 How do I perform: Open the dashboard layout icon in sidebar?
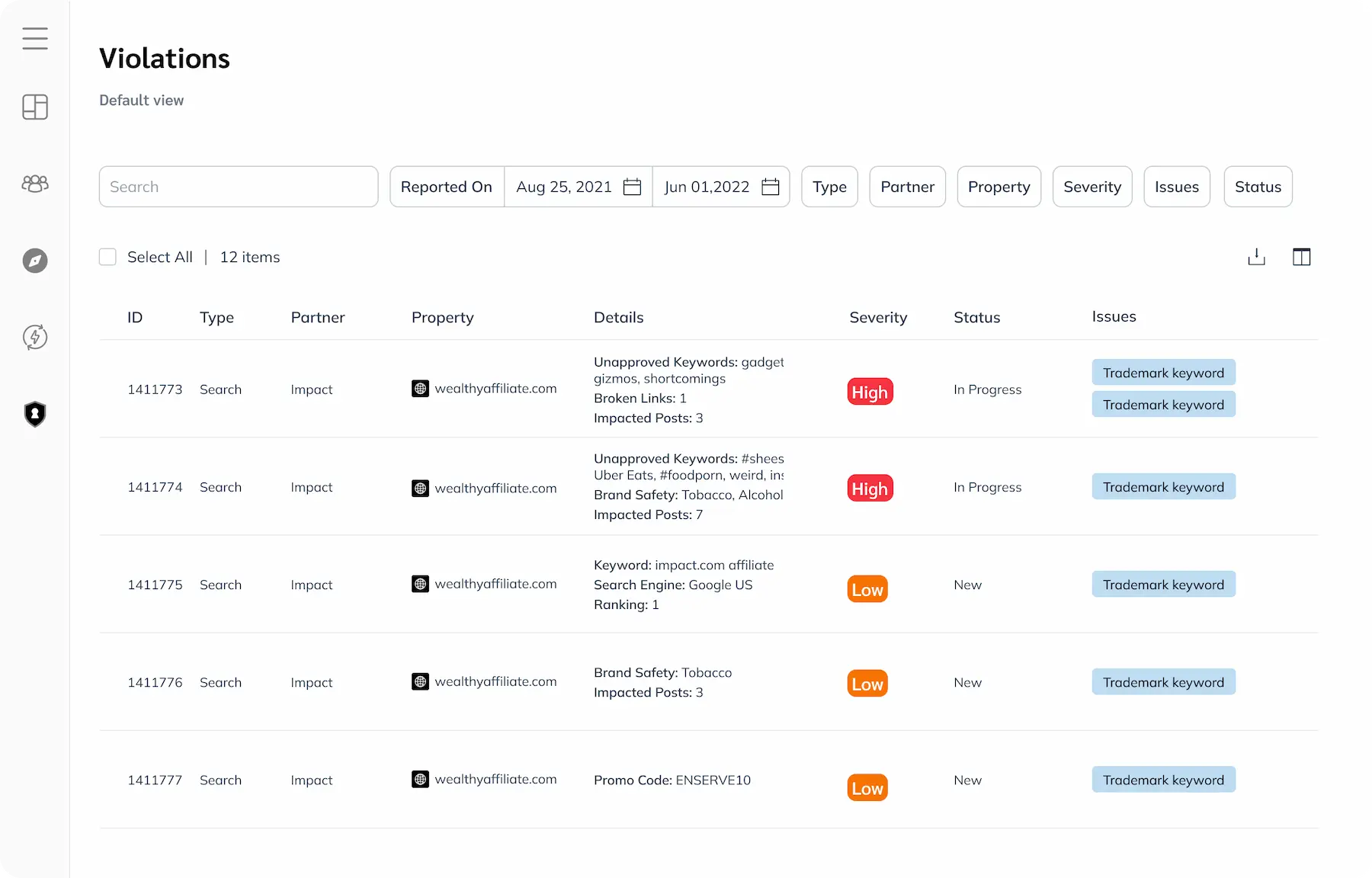pyautogui.click(x=35, y=107)
